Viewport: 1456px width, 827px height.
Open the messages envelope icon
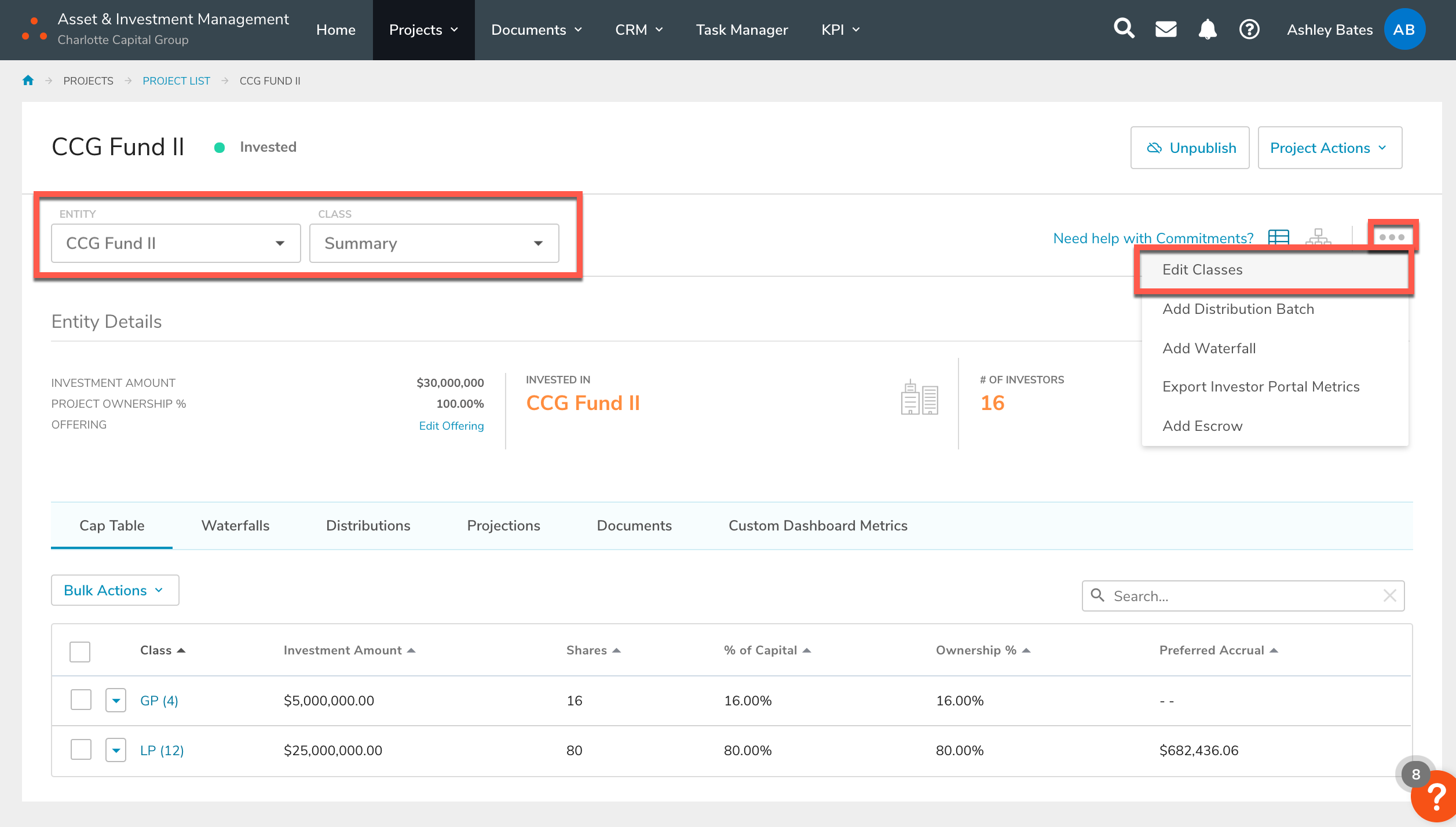(x=1165, y=29)
